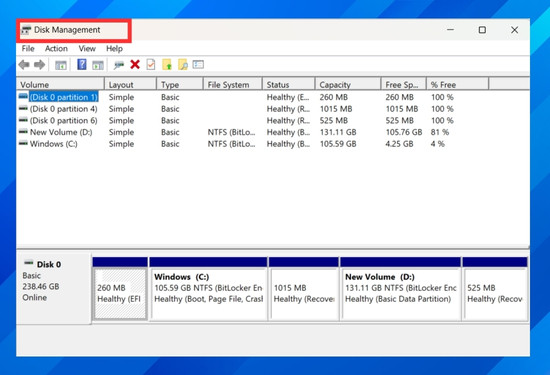This screenshot has width=550, height=375.
Task: Click the Show/Hide Action Pane toolbar icon
Action: point(98,65)
